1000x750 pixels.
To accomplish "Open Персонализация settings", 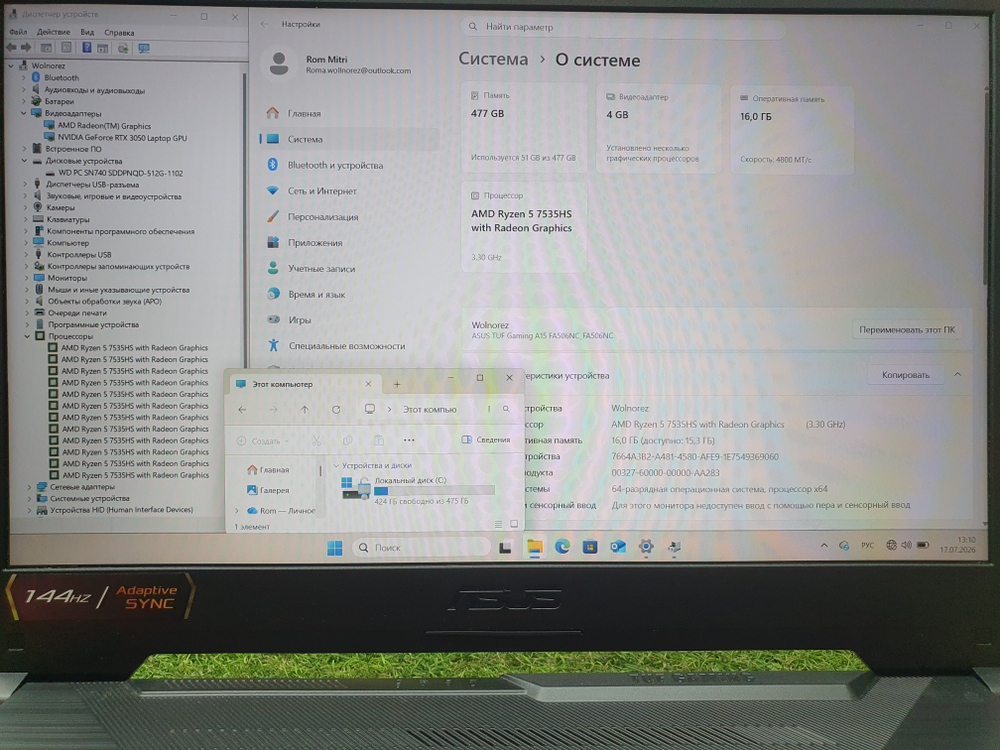I will pyautogui.click(x=323, y=217).
